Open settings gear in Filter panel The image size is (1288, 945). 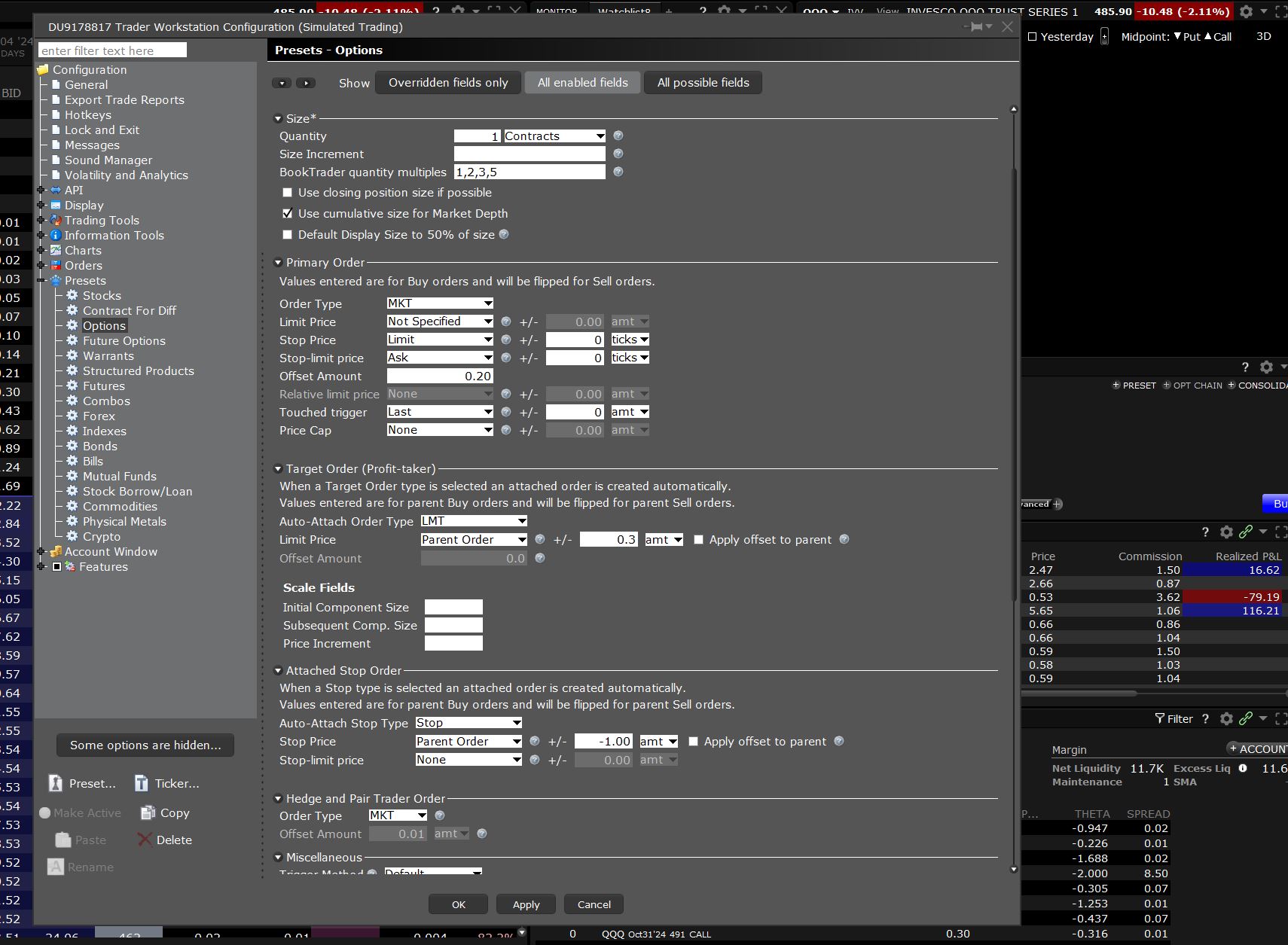tap(1226, 718)
